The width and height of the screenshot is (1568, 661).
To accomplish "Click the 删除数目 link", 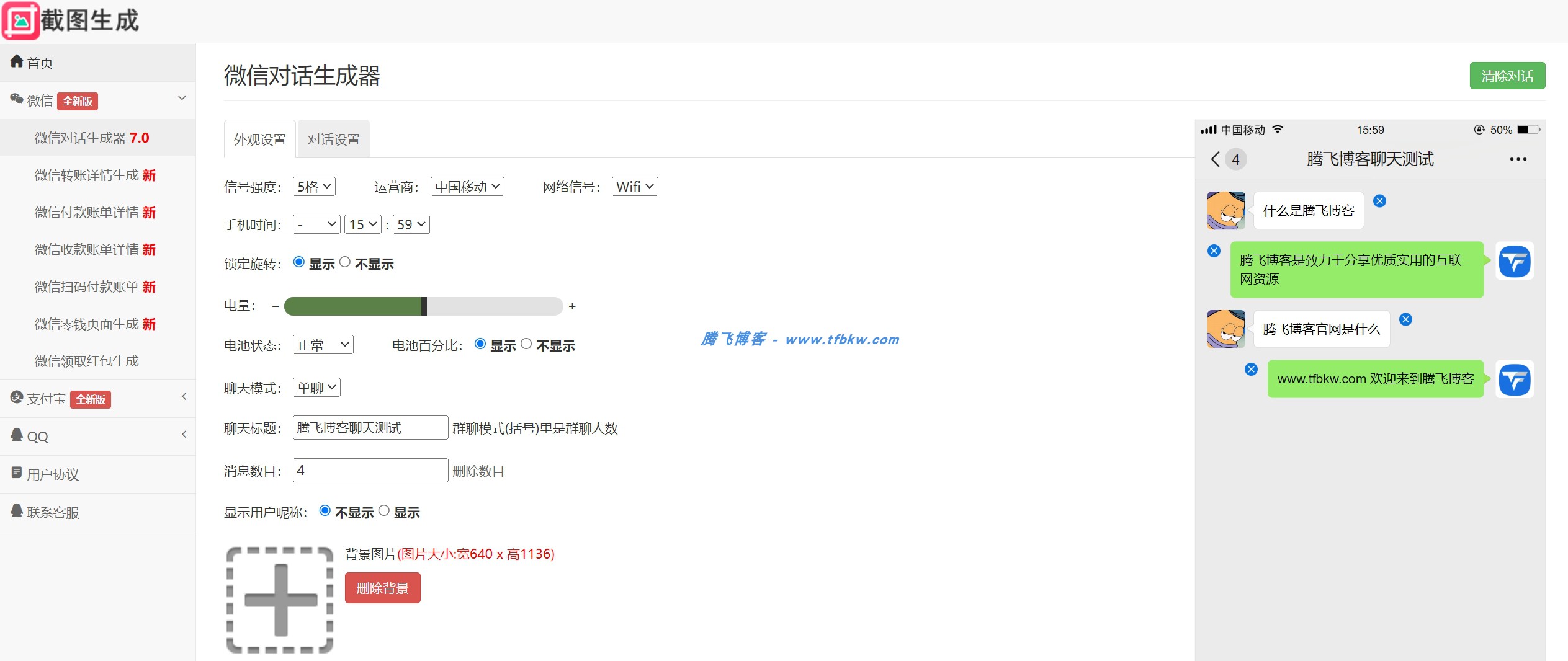I will click(x=478, y=471).
